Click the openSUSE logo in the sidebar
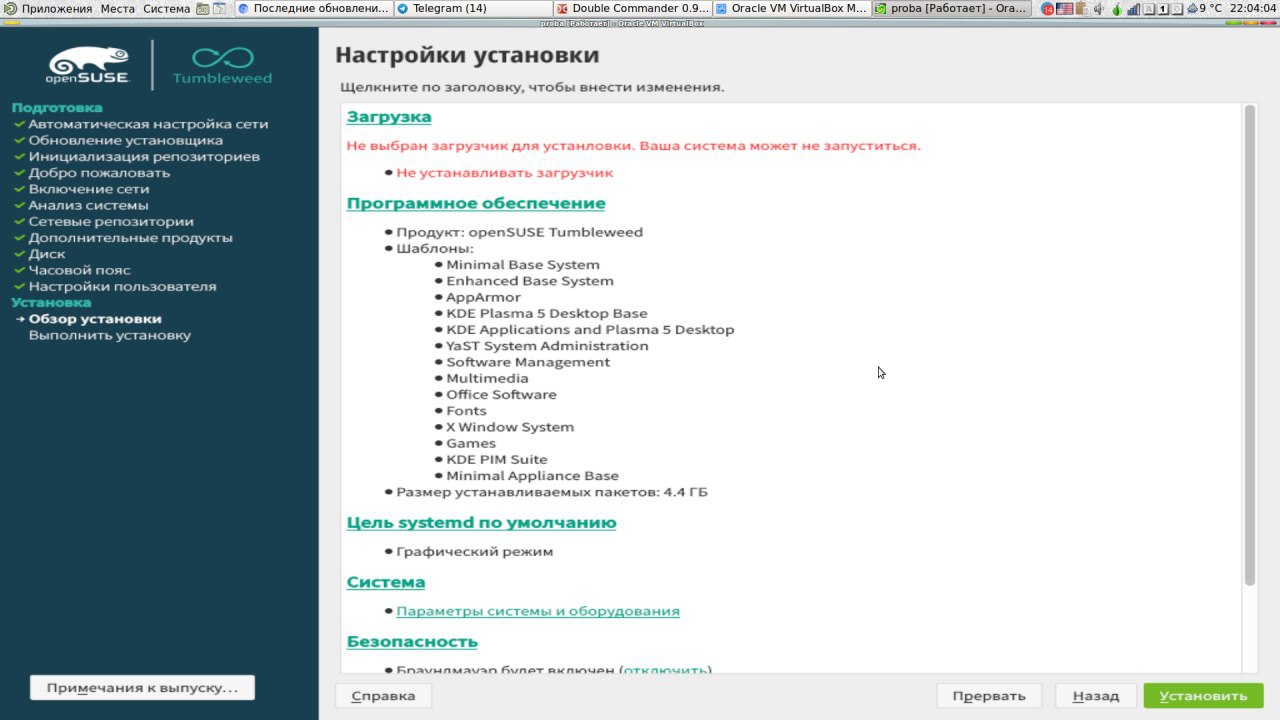1280x720 pixels. [x=89, y=65]
